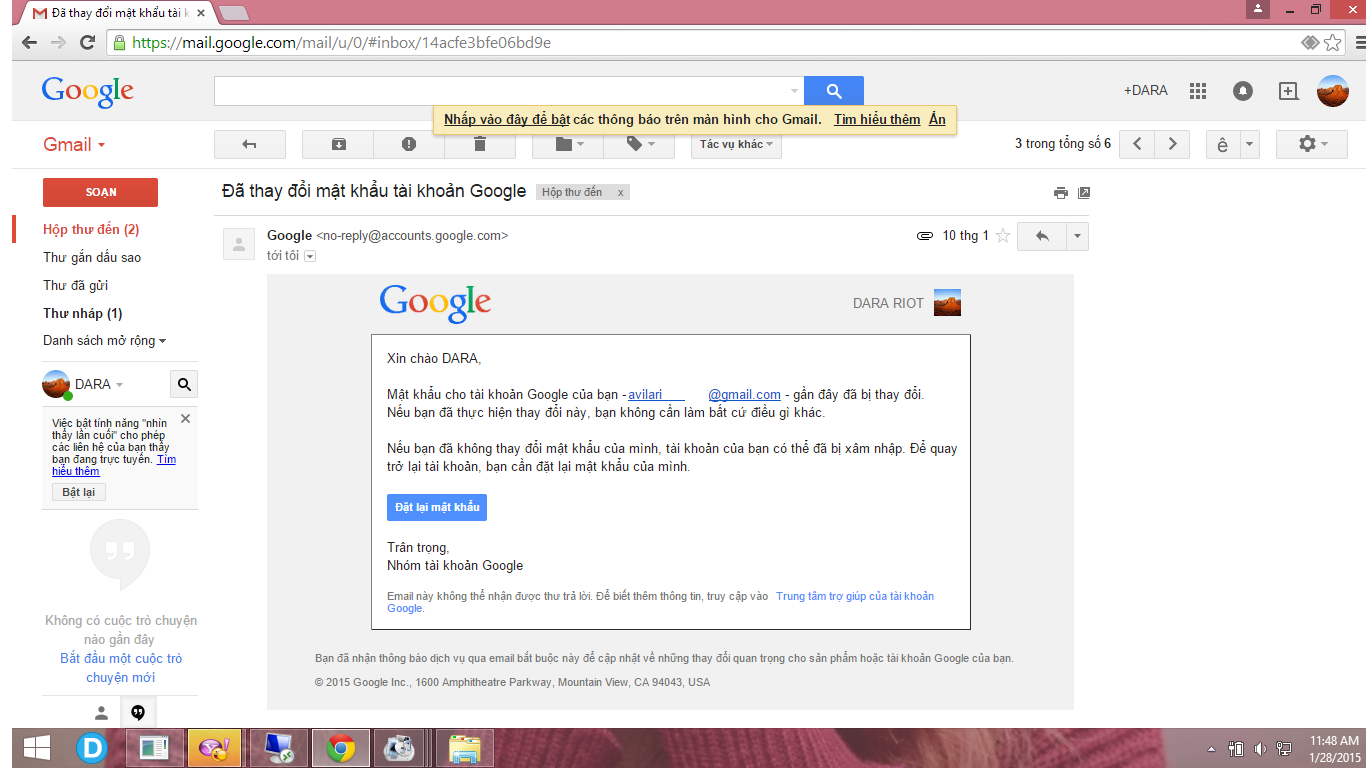This screenshot has height=768, width=1366.
Task: Click the 'Bật lại' button
Action: click(78, 492)
